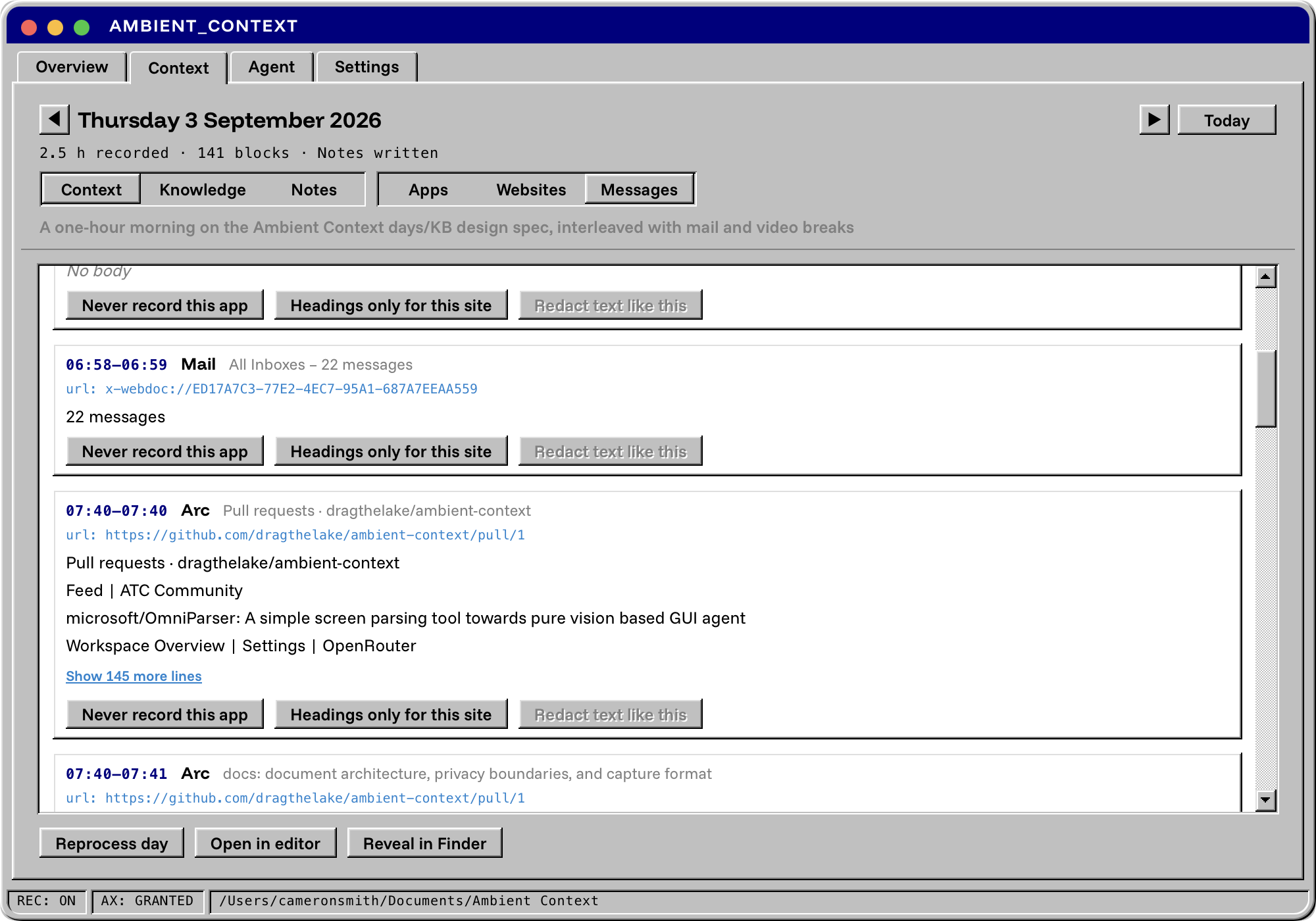
Task: Click scrollbar down arrow
Action: (1265, 800)
